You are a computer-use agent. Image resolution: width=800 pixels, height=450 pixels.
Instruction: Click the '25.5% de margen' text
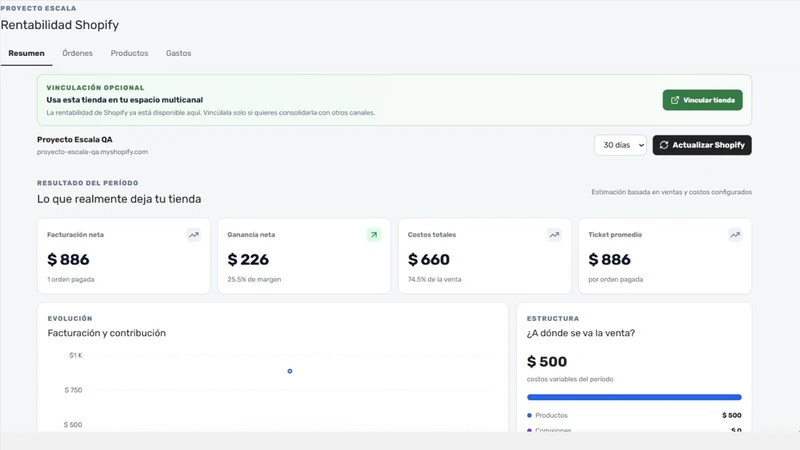click(x=254, y=280)
